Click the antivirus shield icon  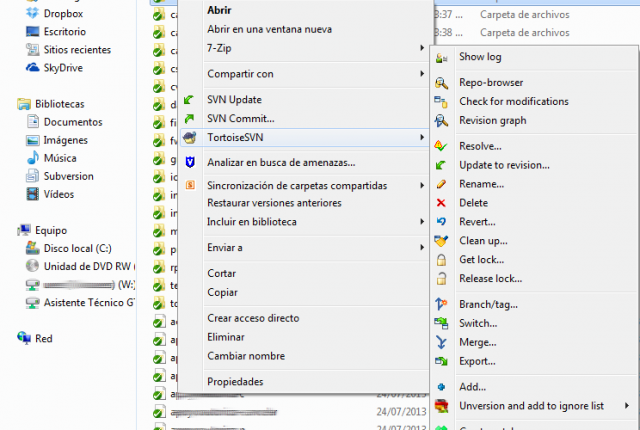click(190, 162)
